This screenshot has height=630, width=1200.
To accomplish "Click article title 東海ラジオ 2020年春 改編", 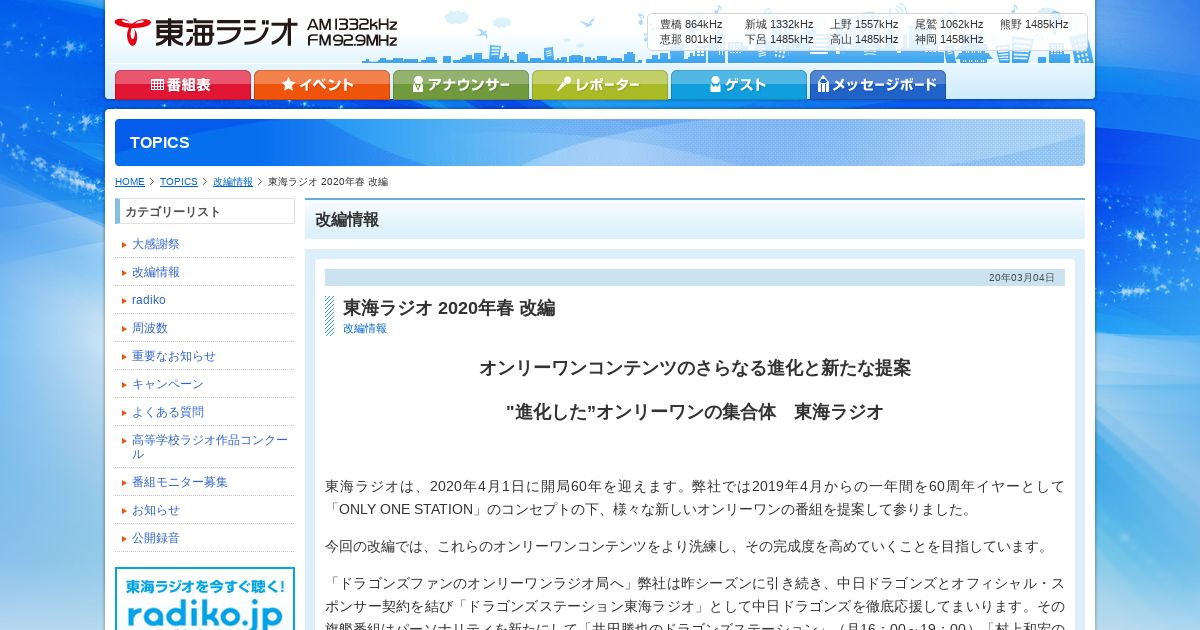I will pyautogui.click(x=449, y=308).
